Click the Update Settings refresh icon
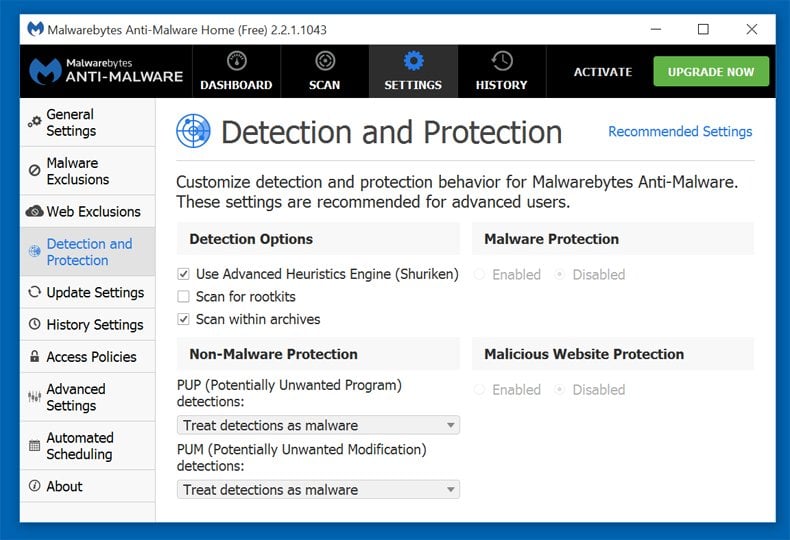Image resolution: width=790 pixels, height=540 pixels. tap(34, 292)
